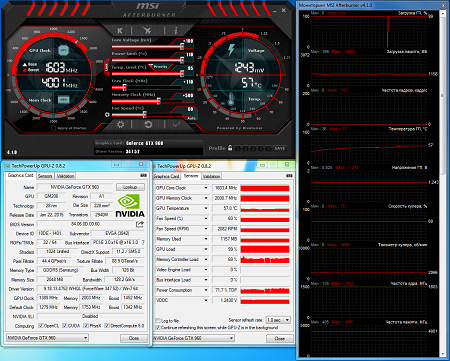
Task: Select profile slot 5 in Afterburner
Action: (268, 148)
